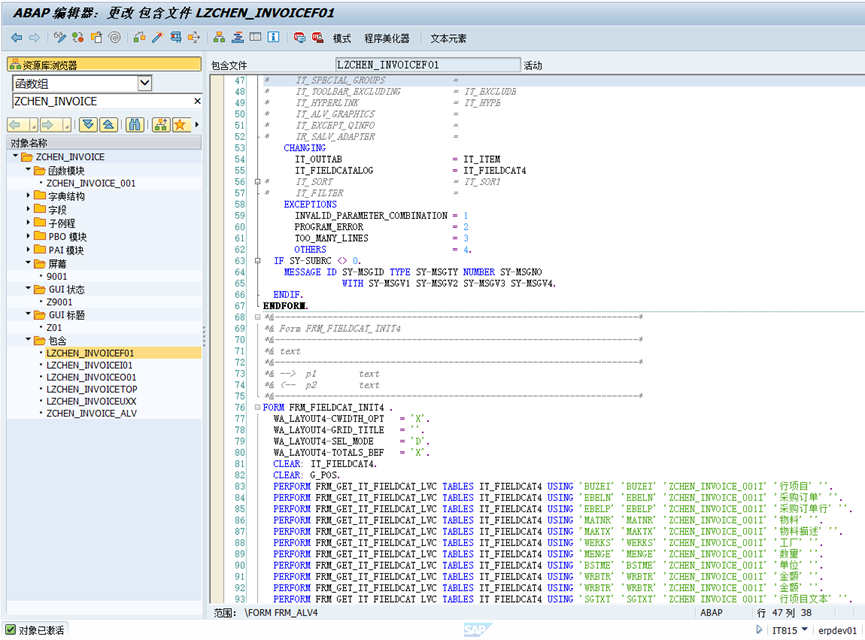This screenshot has height=640, width=865.
Task: Click the 对象已激活 status checkmark icon
Action: click(10, 630)
